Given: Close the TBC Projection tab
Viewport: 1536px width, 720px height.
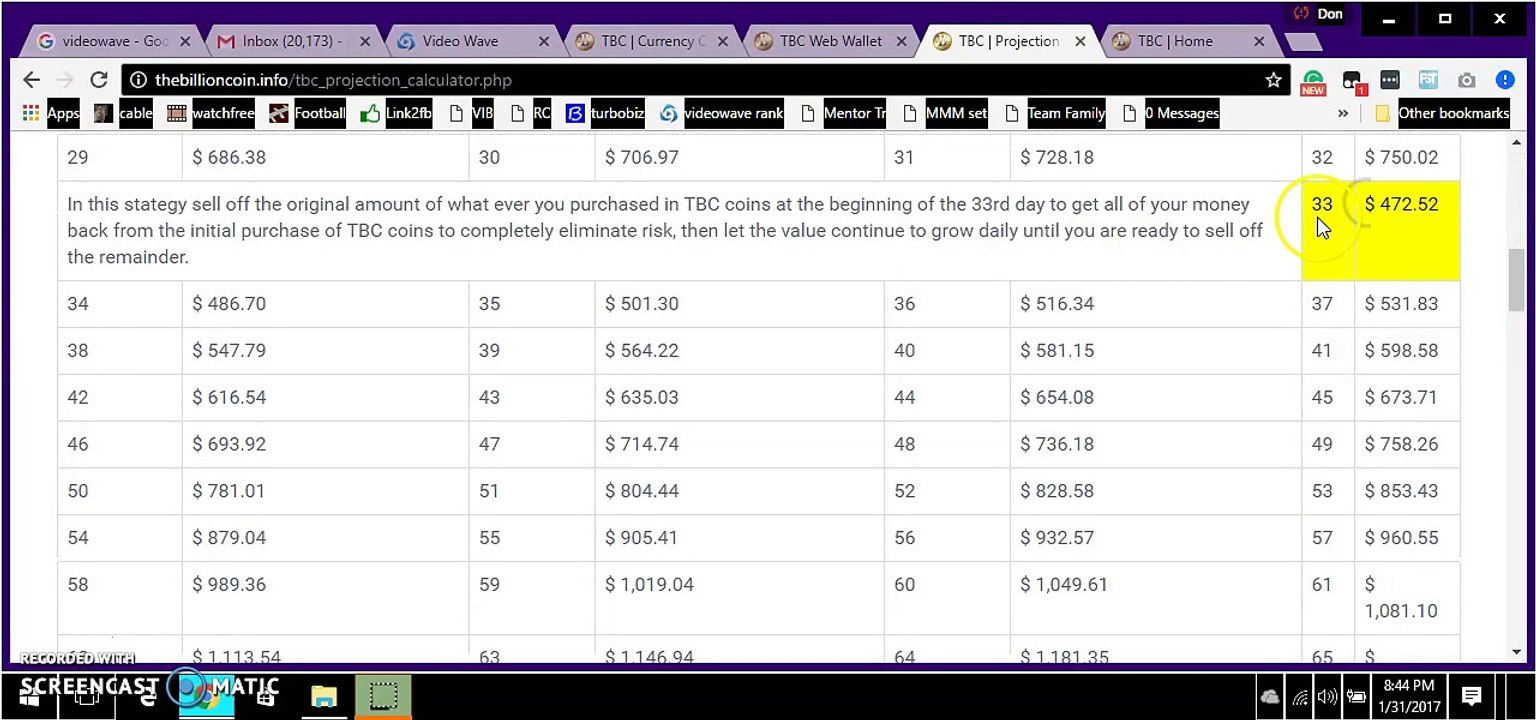Looking at the screenshot, I should click(1080, 42).
